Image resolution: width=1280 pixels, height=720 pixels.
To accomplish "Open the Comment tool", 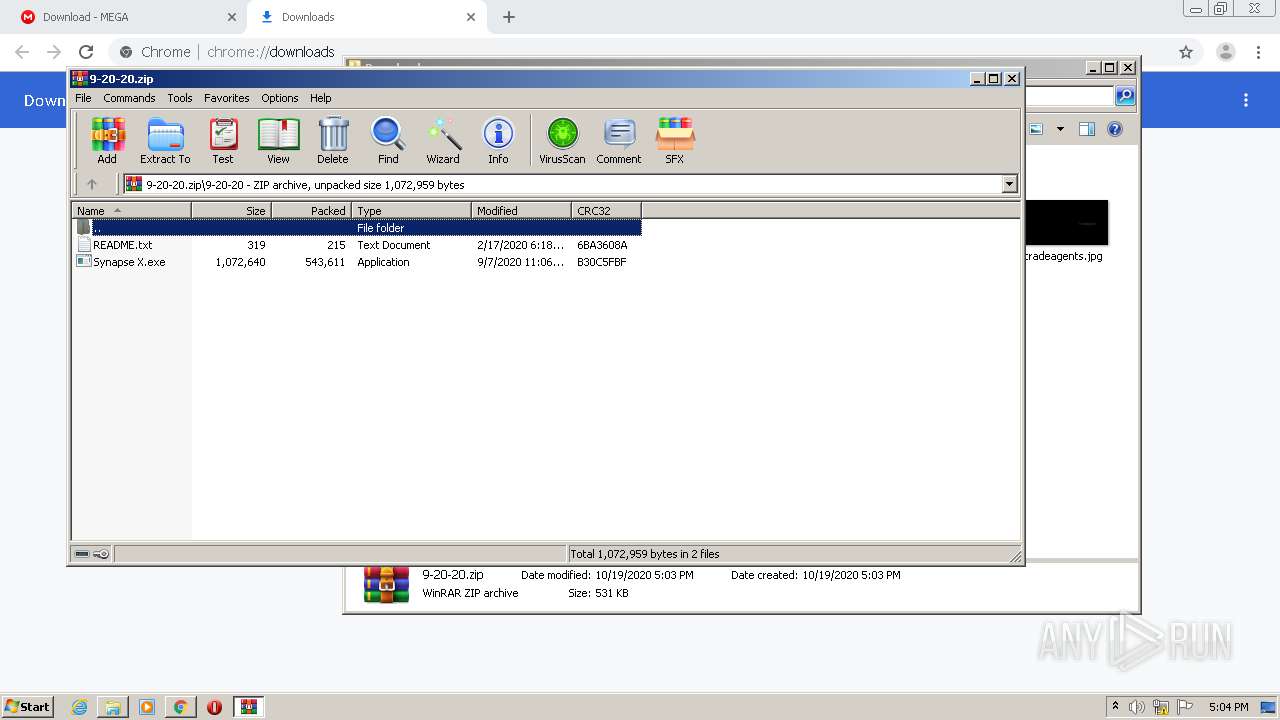I will point(619,140).
